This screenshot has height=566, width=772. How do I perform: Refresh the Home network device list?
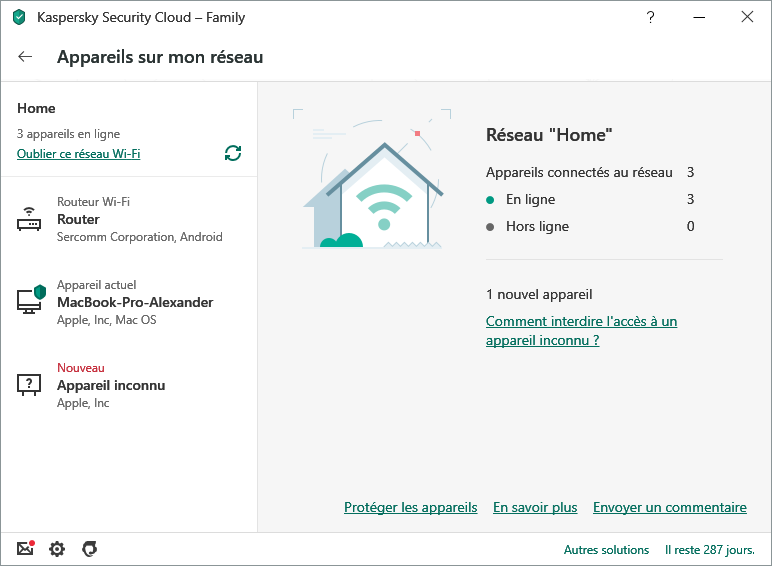point(233,153)
